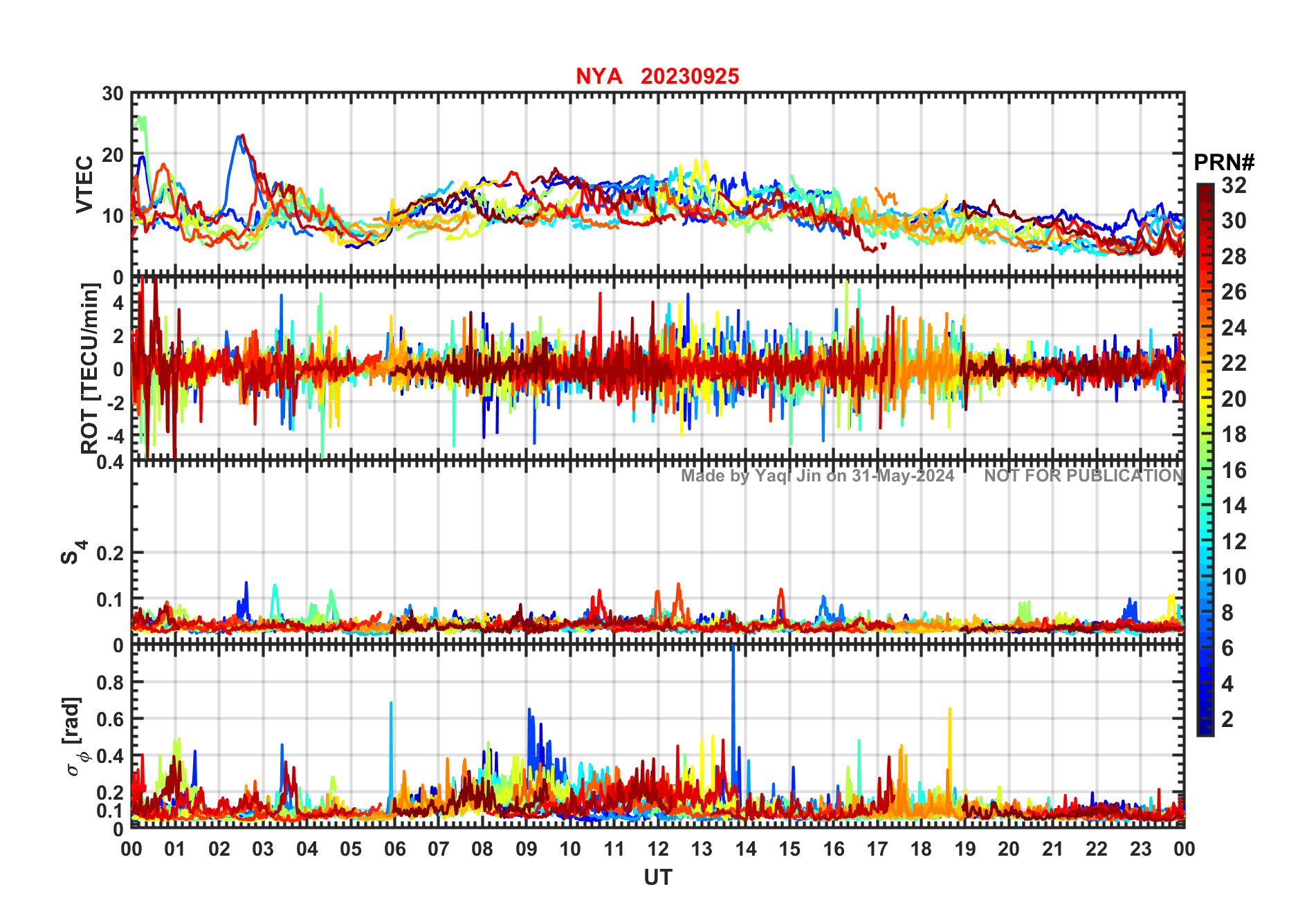Click the "4" tick on the ROT axis

coord(118,302)
